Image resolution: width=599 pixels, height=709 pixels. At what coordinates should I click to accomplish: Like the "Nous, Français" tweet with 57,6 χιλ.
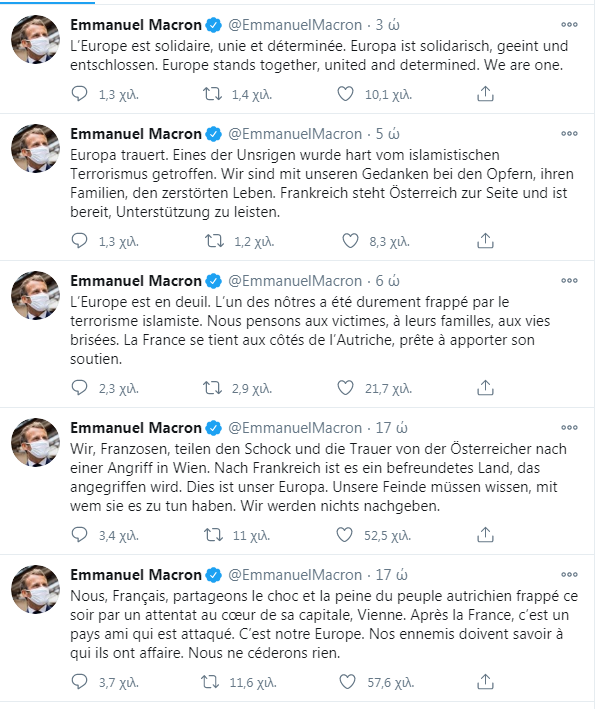pos(347,681)
